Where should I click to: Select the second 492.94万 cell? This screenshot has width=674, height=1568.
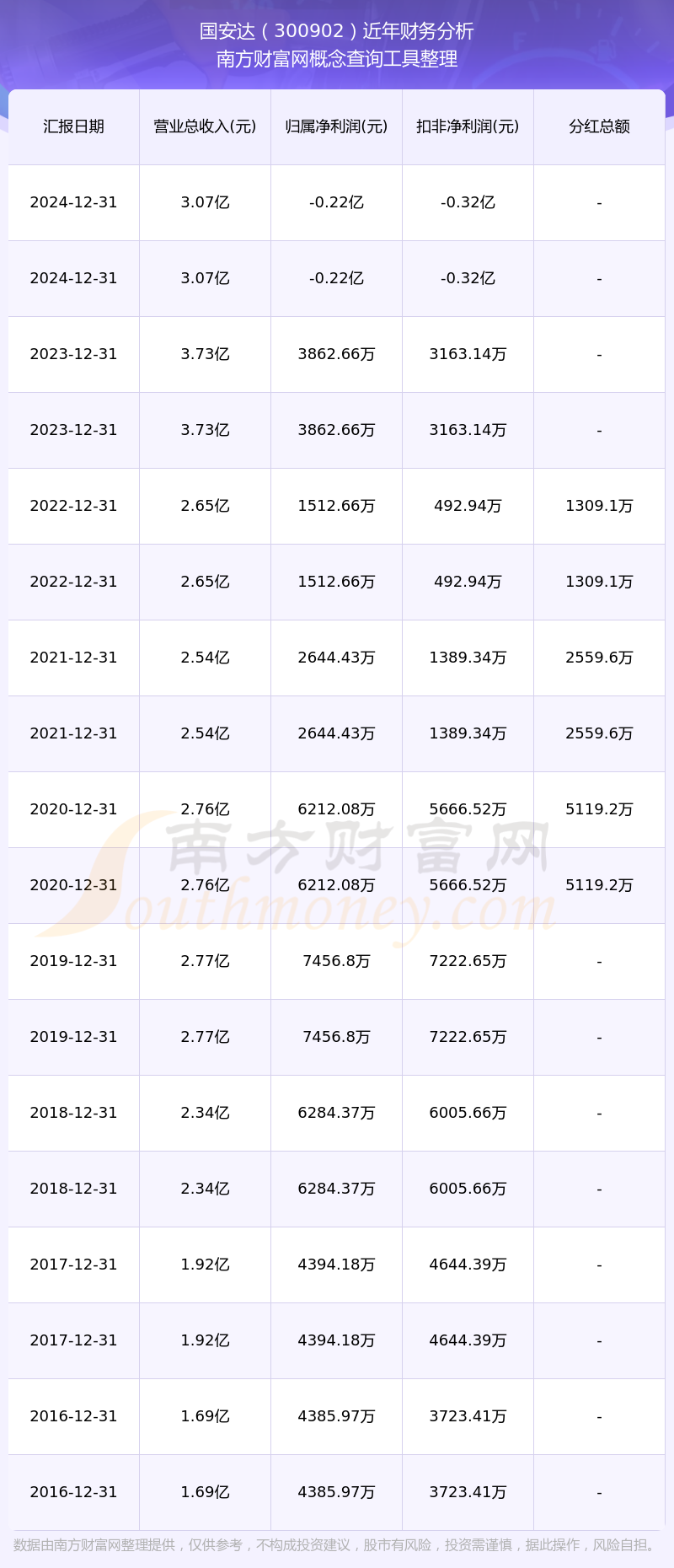coord(468,582)
